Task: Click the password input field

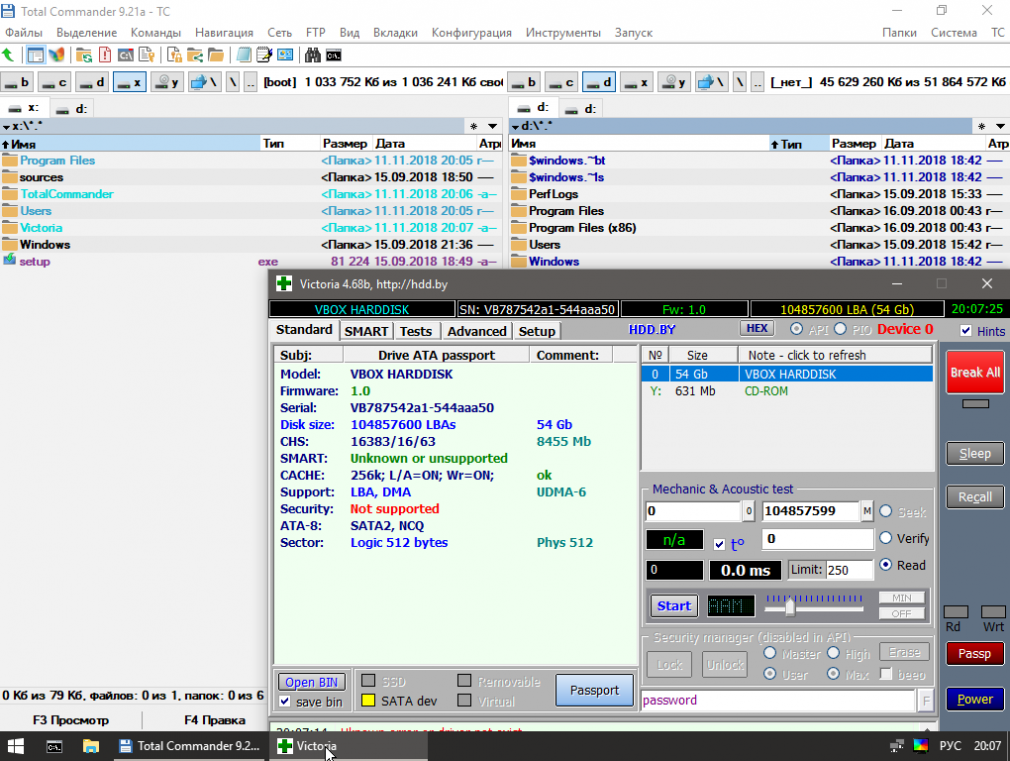Action: click(778, 700)
